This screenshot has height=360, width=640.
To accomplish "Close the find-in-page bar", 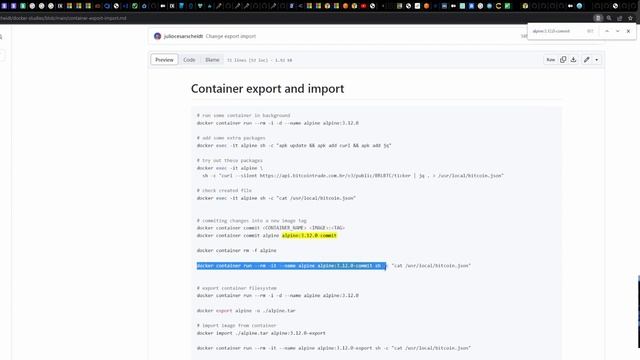I will point(629,31).
